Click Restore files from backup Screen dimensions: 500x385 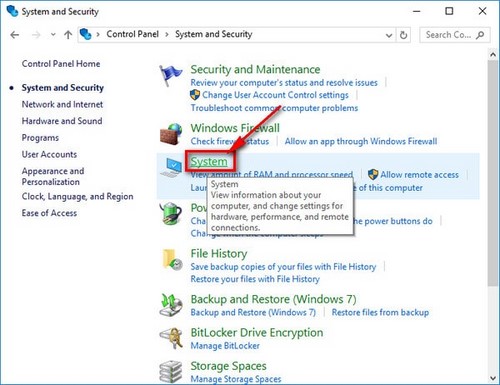coord(380,312)
